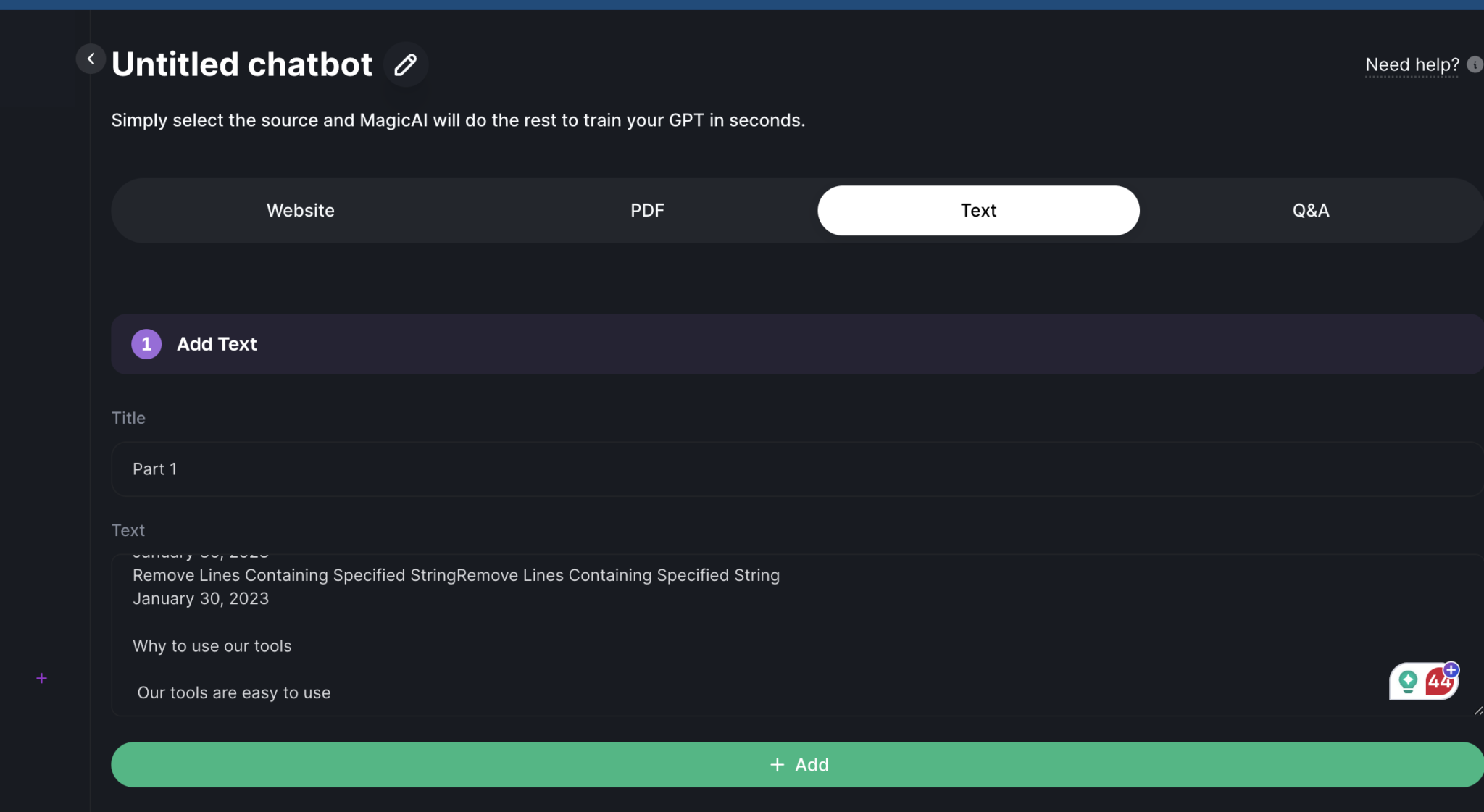Open the Need help? link
1484x812 pixels.
tap(1412, 65)
